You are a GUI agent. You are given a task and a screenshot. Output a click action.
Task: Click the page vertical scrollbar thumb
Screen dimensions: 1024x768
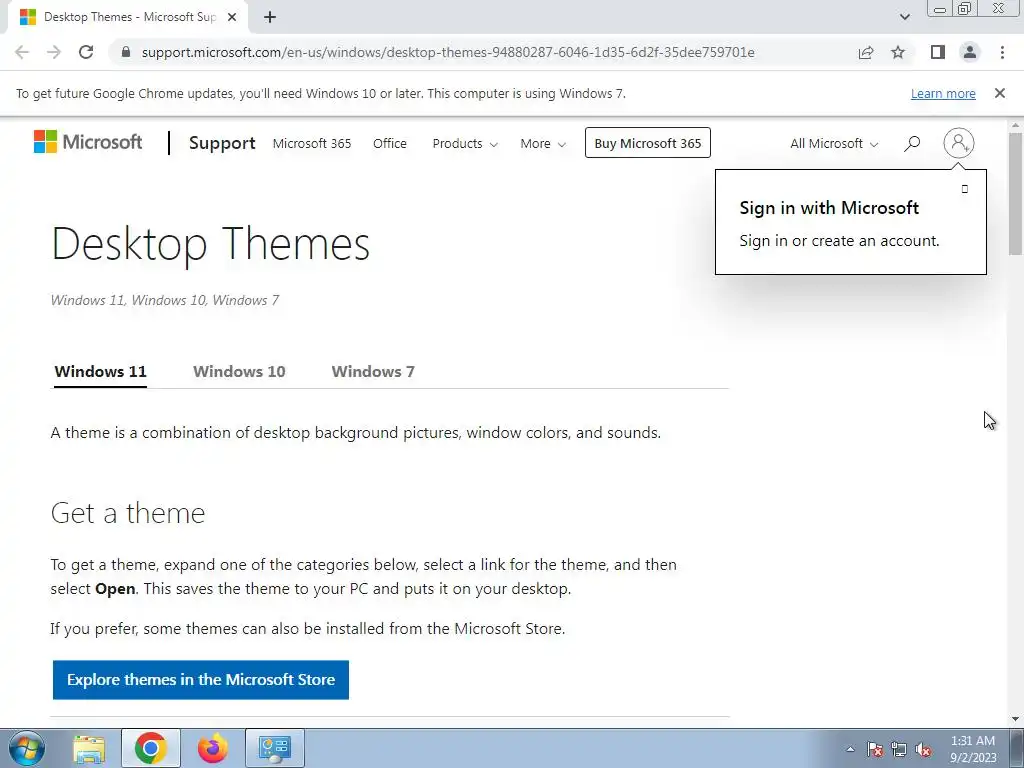pos(1015,194)
